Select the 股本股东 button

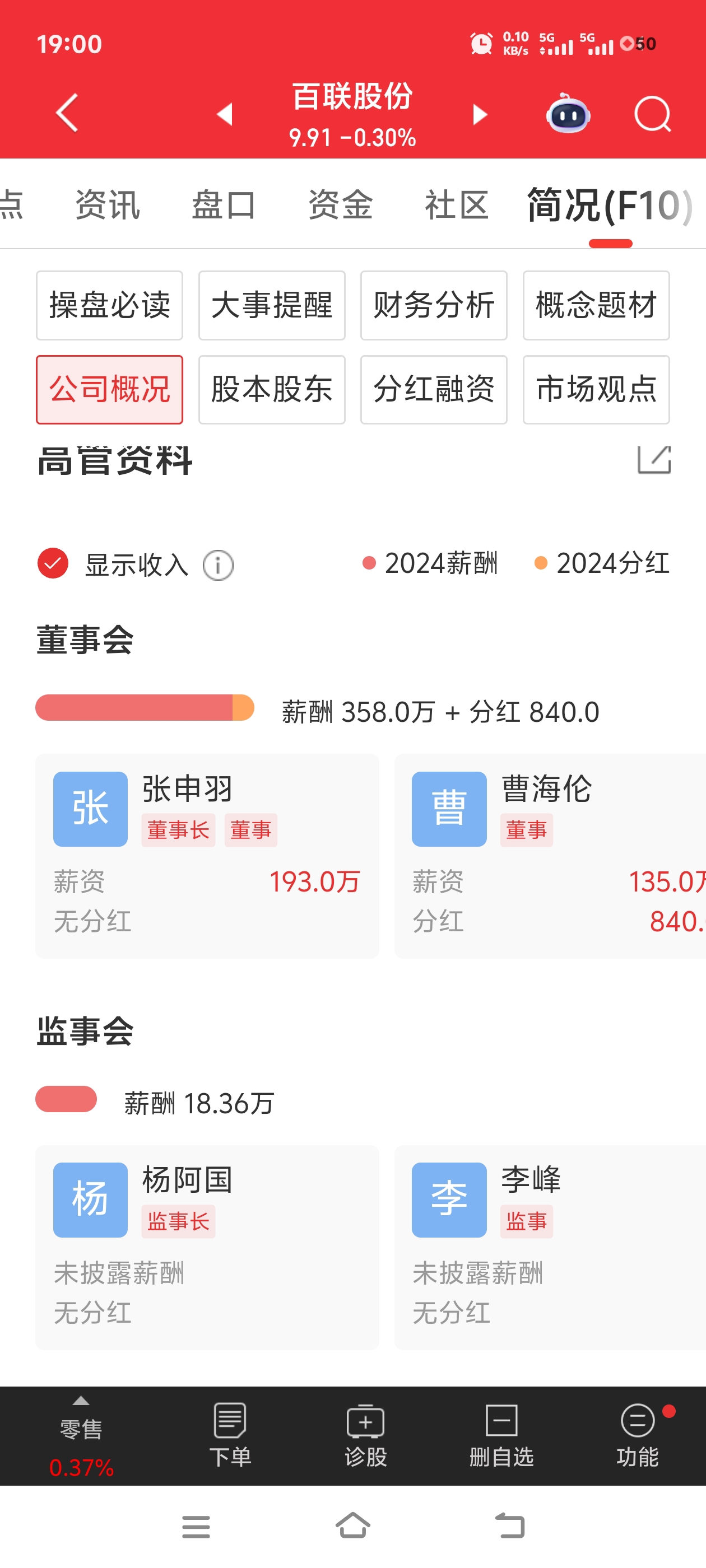(x=272, y=390)
